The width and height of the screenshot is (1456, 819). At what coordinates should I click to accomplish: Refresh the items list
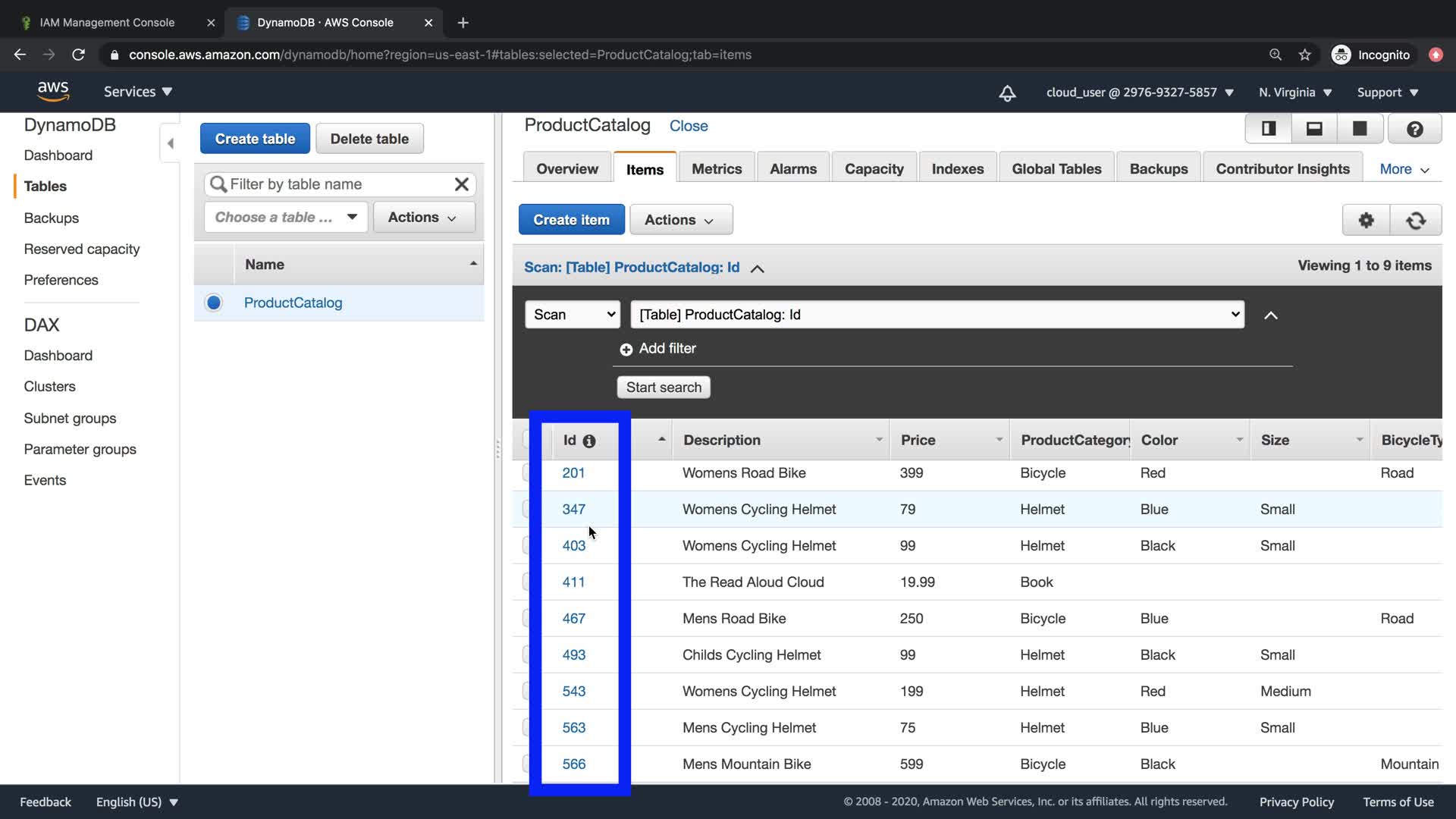coord(1415,220)
